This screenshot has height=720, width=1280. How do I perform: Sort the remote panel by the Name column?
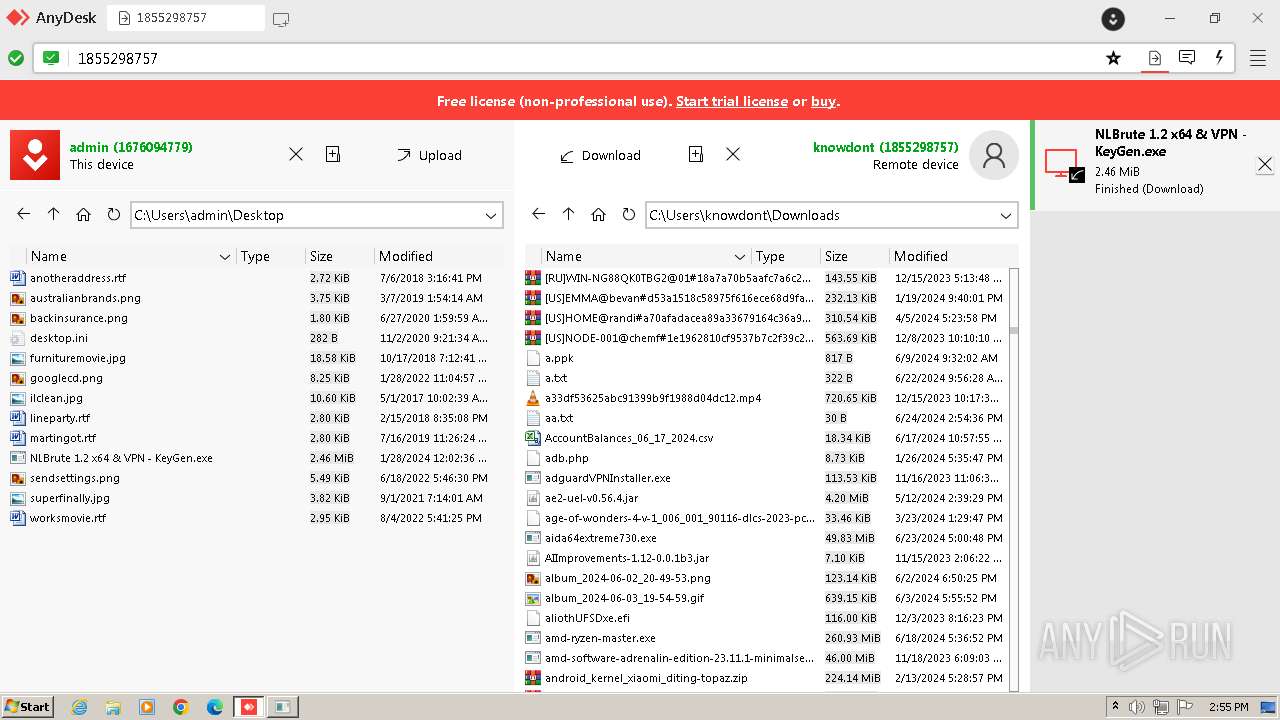click(645, 256)
